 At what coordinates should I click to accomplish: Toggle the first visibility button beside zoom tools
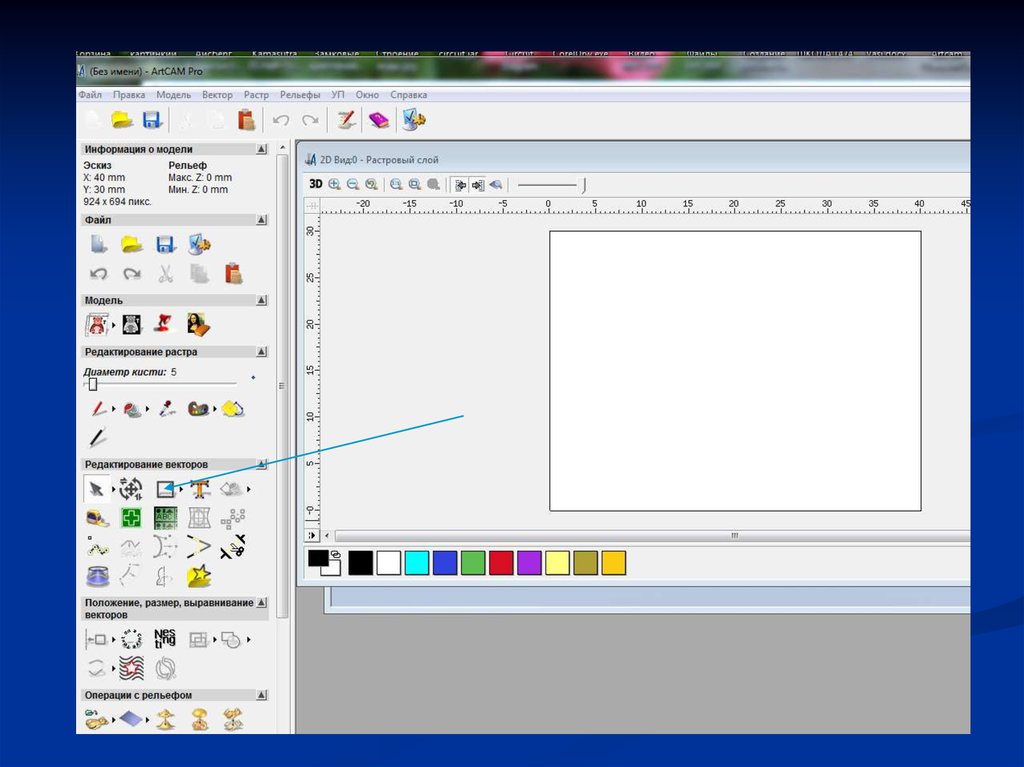tap(460, 184)
